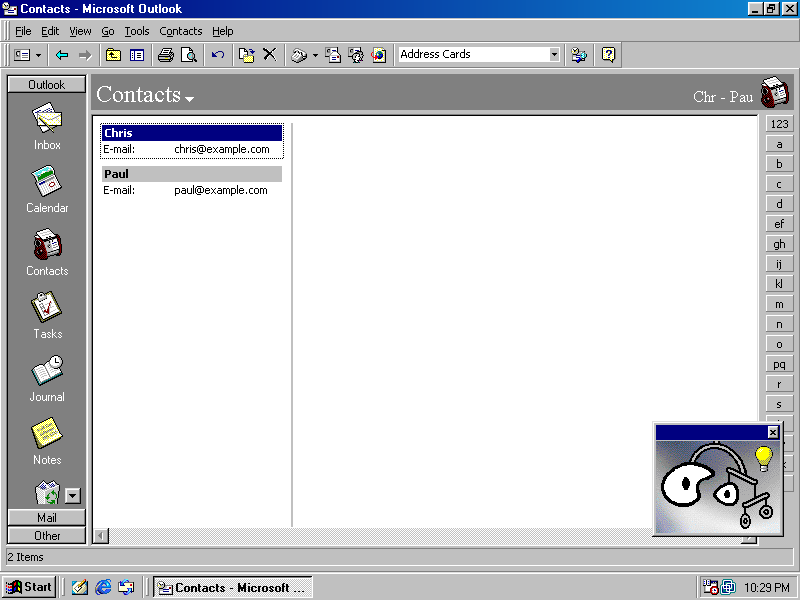Jump to the ef index tab

(x=779, y=224)
